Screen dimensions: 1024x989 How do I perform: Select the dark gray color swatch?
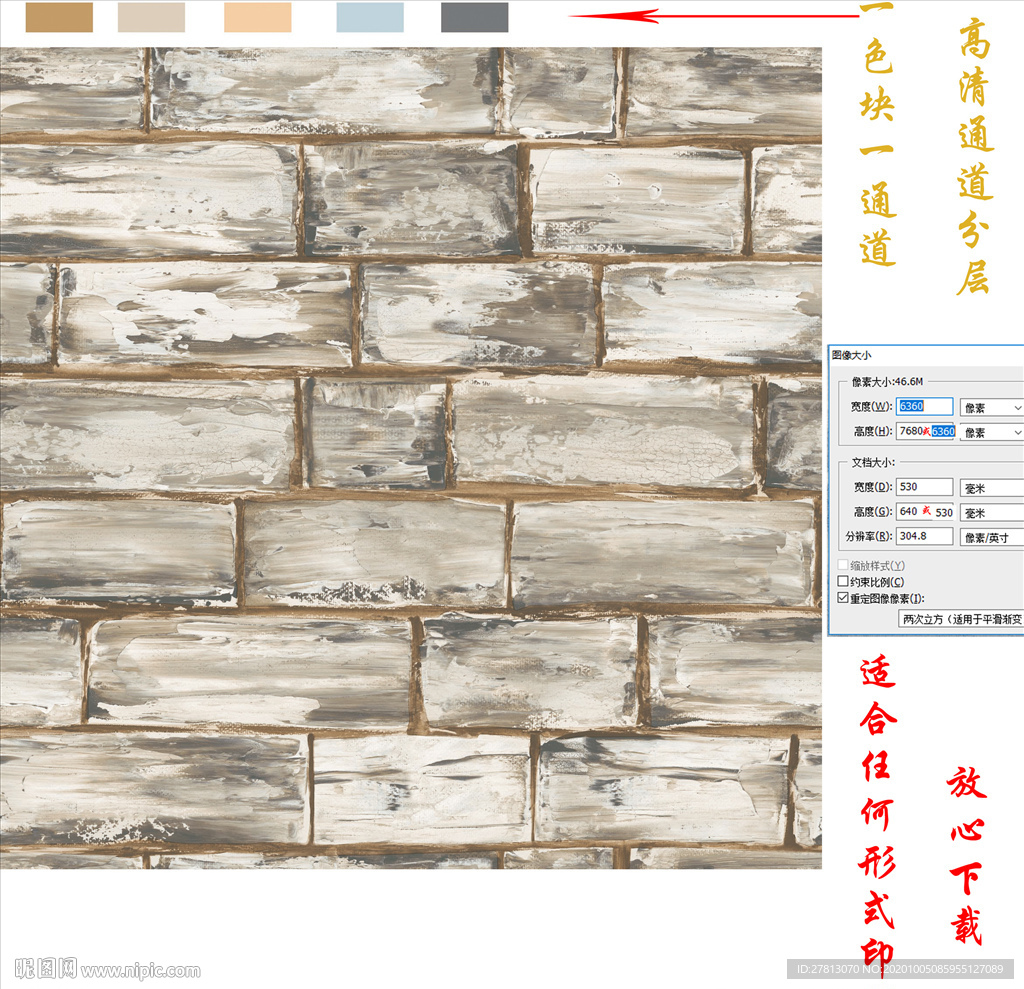click(x=474, y=17)
